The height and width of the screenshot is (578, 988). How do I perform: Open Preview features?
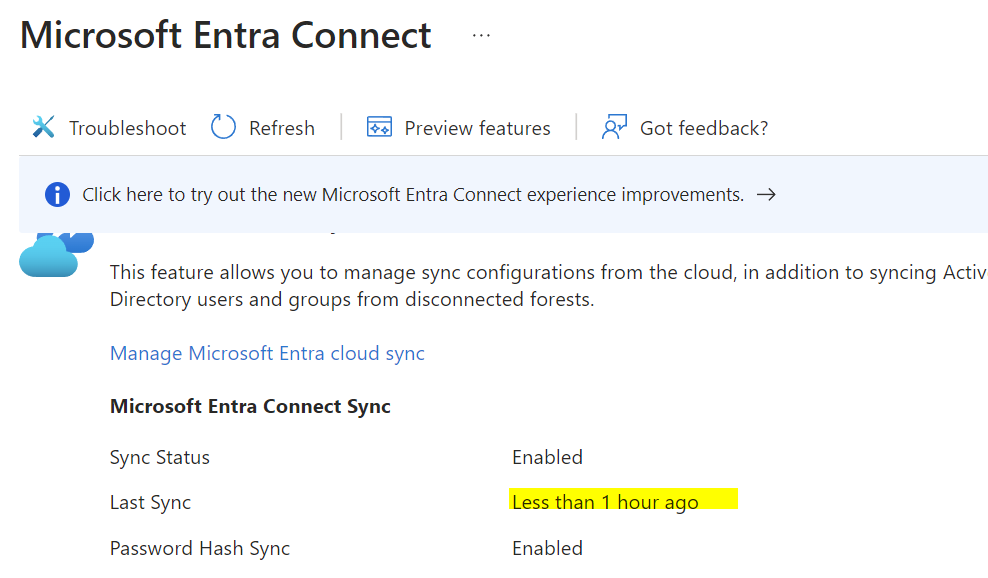pyautogui.click(x=477, y=128)
